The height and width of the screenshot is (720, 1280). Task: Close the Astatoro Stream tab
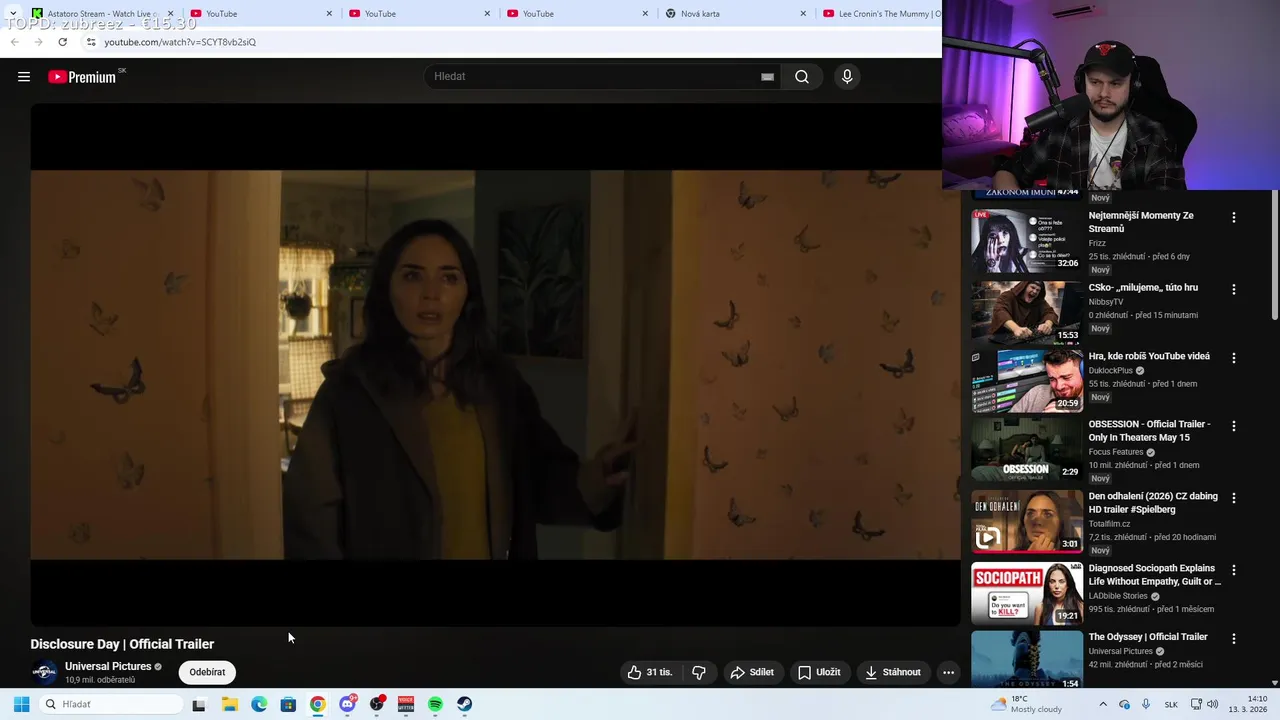(171, 14)
